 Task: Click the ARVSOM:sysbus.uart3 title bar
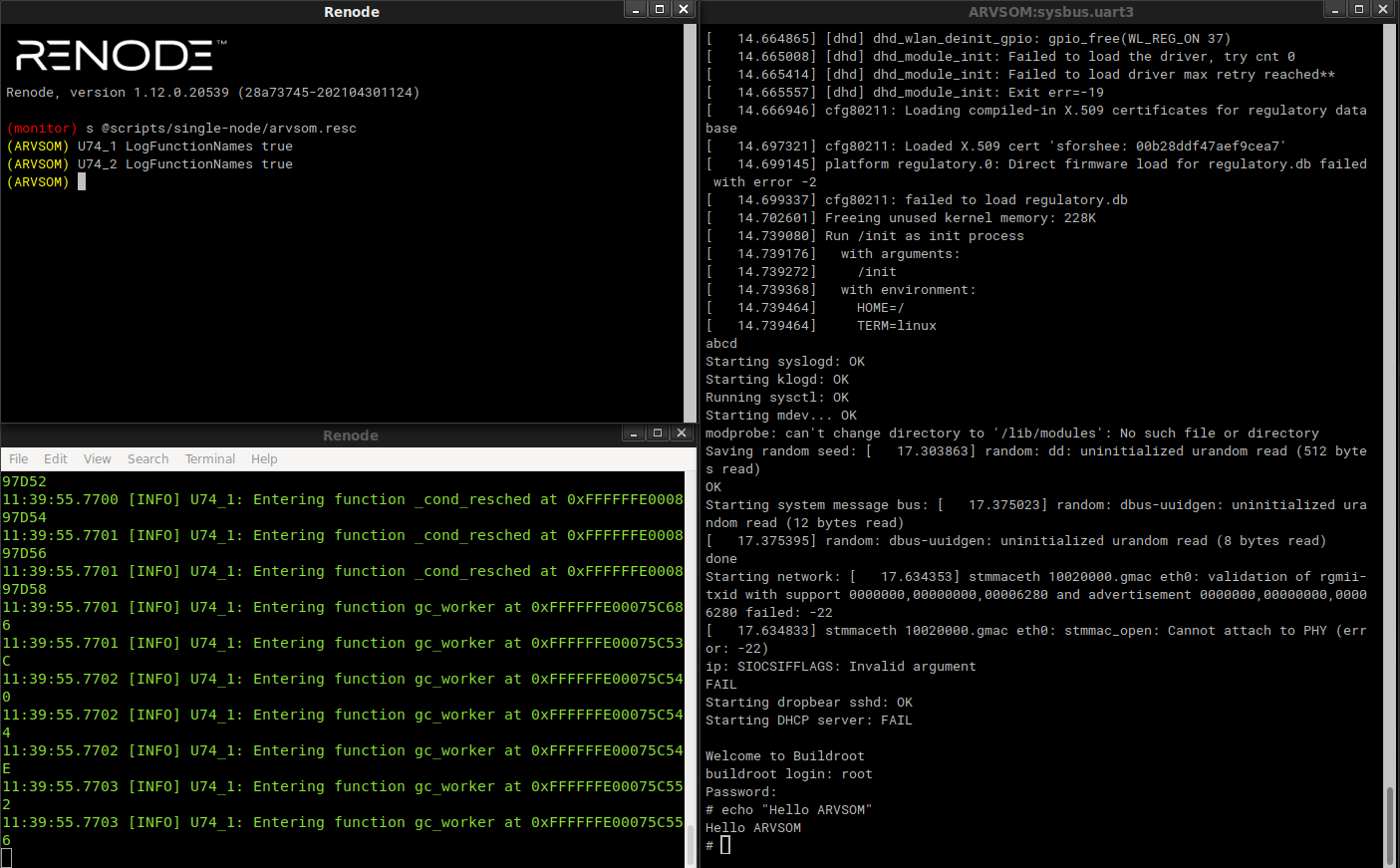point(1050,12)
